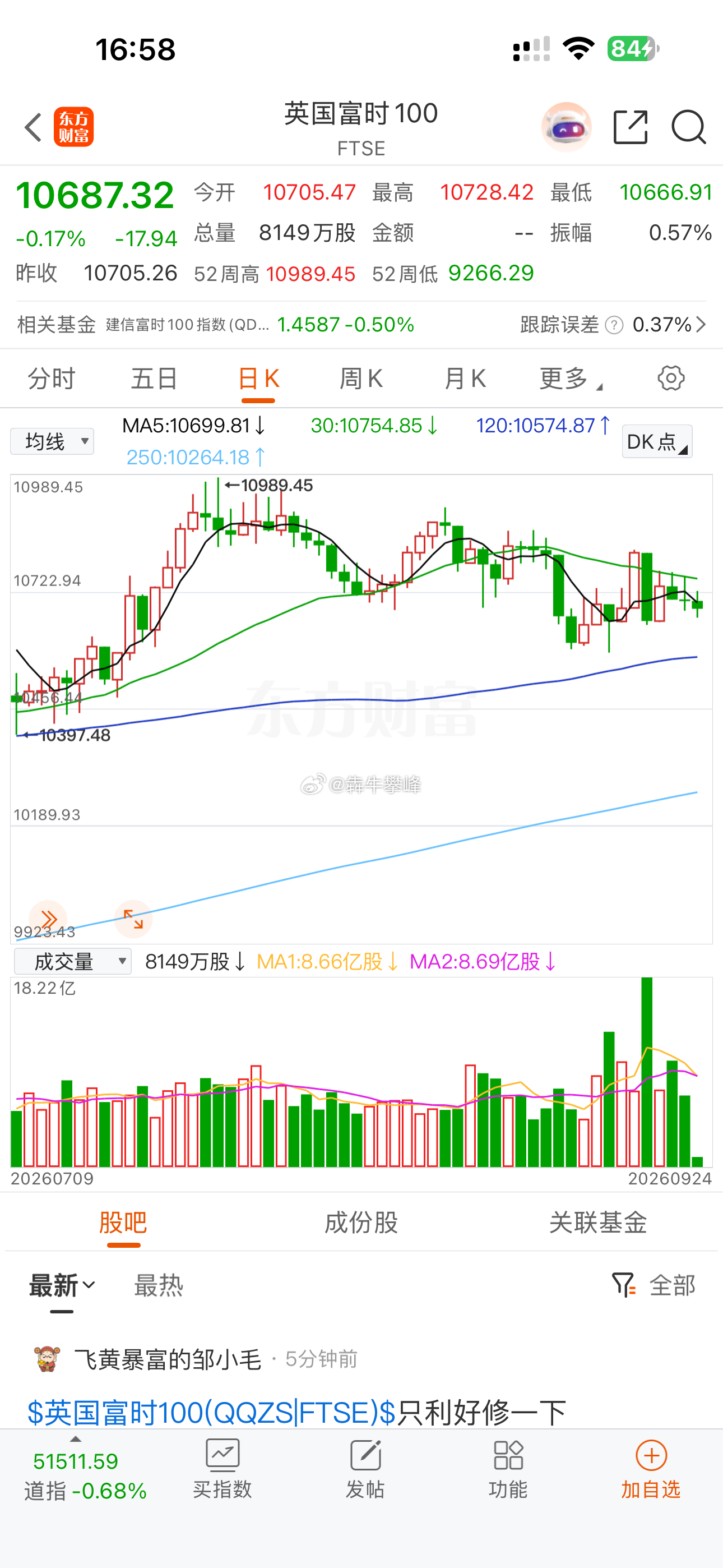This screenshot has width=723, height=1568.
Task: Open the 关联基金 tab
Action: coord(598,1223)
